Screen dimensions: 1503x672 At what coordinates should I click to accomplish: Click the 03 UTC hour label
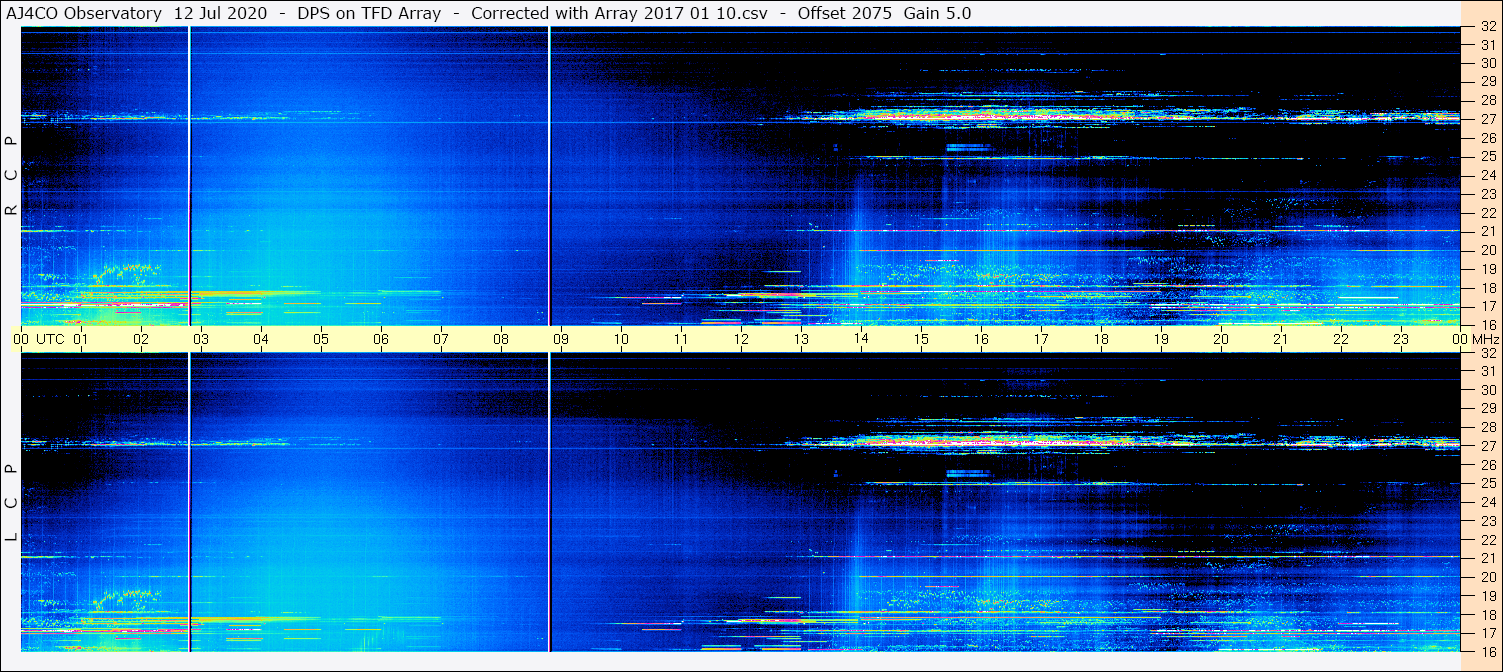(201, 339)
